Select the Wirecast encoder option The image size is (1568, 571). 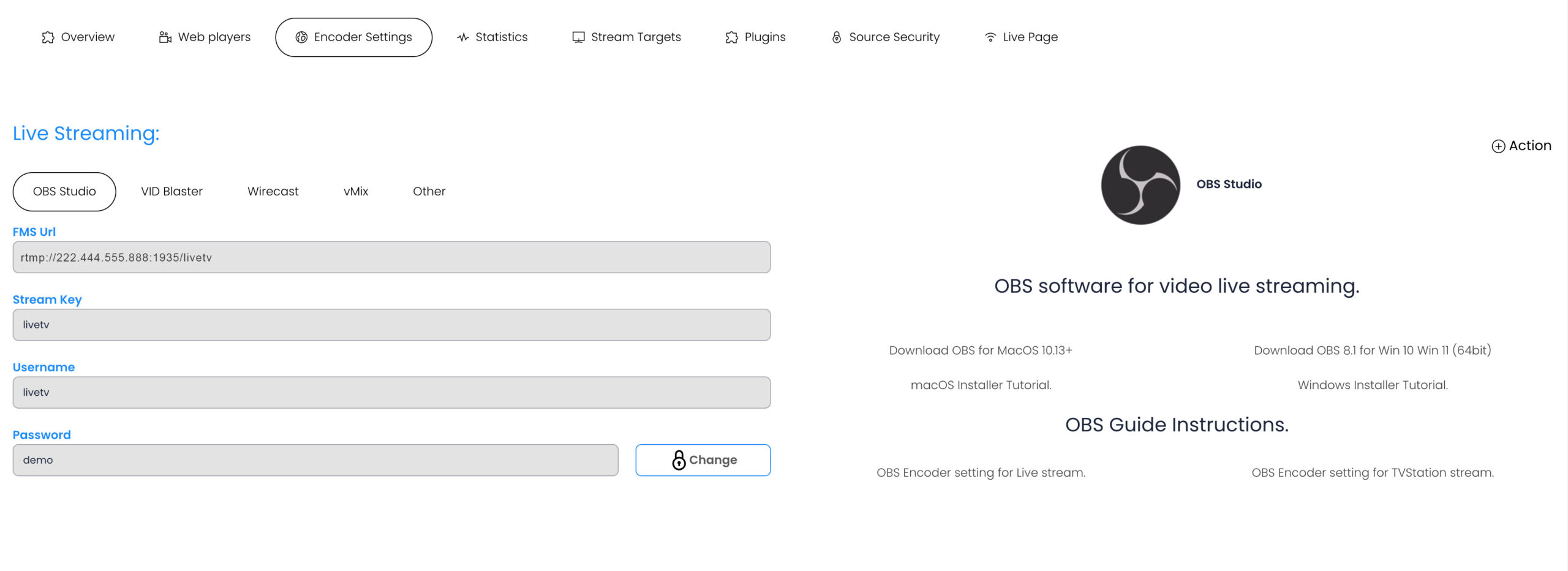click(273, 191)
